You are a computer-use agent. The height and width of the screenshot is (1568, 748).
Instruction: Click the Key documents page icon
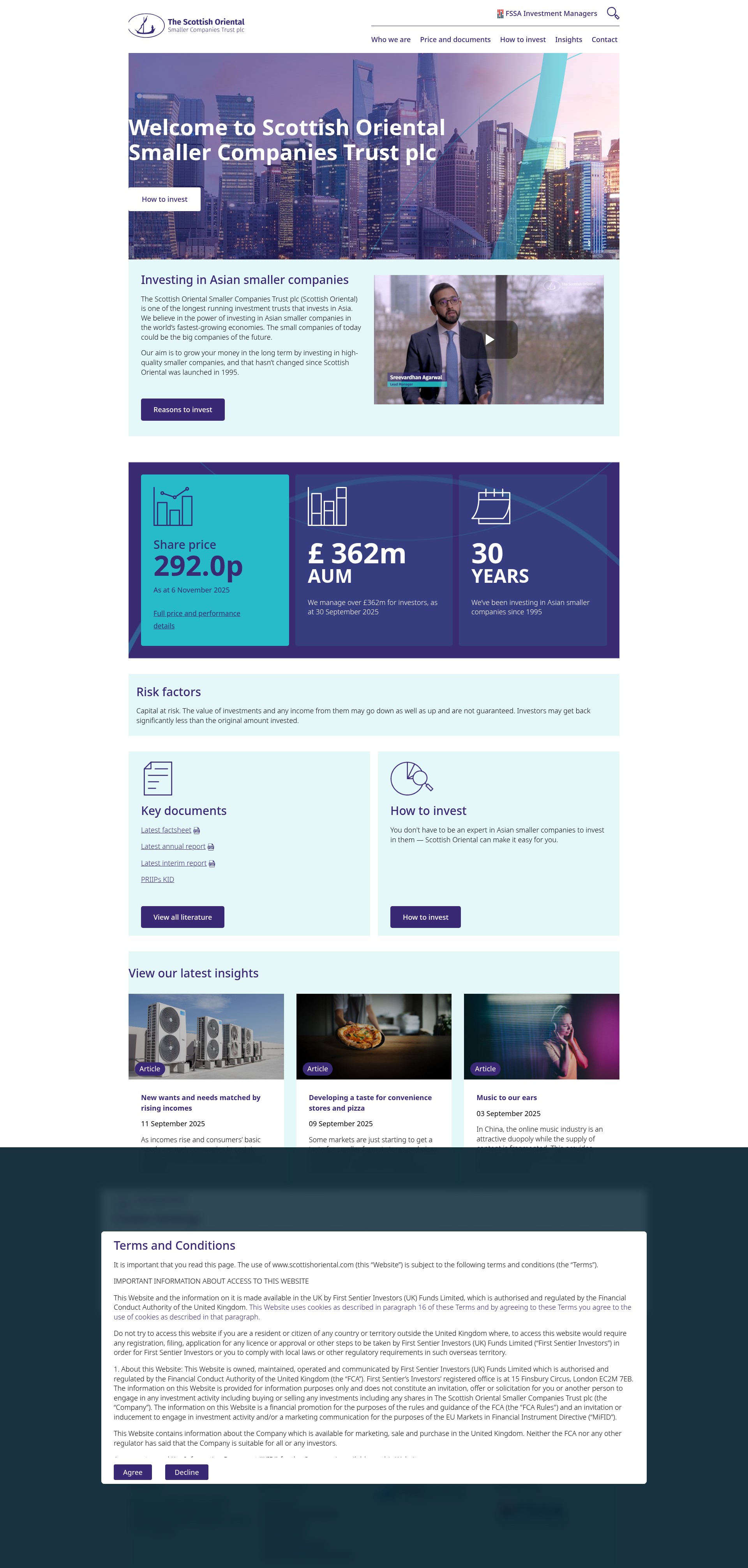(158, 778)
